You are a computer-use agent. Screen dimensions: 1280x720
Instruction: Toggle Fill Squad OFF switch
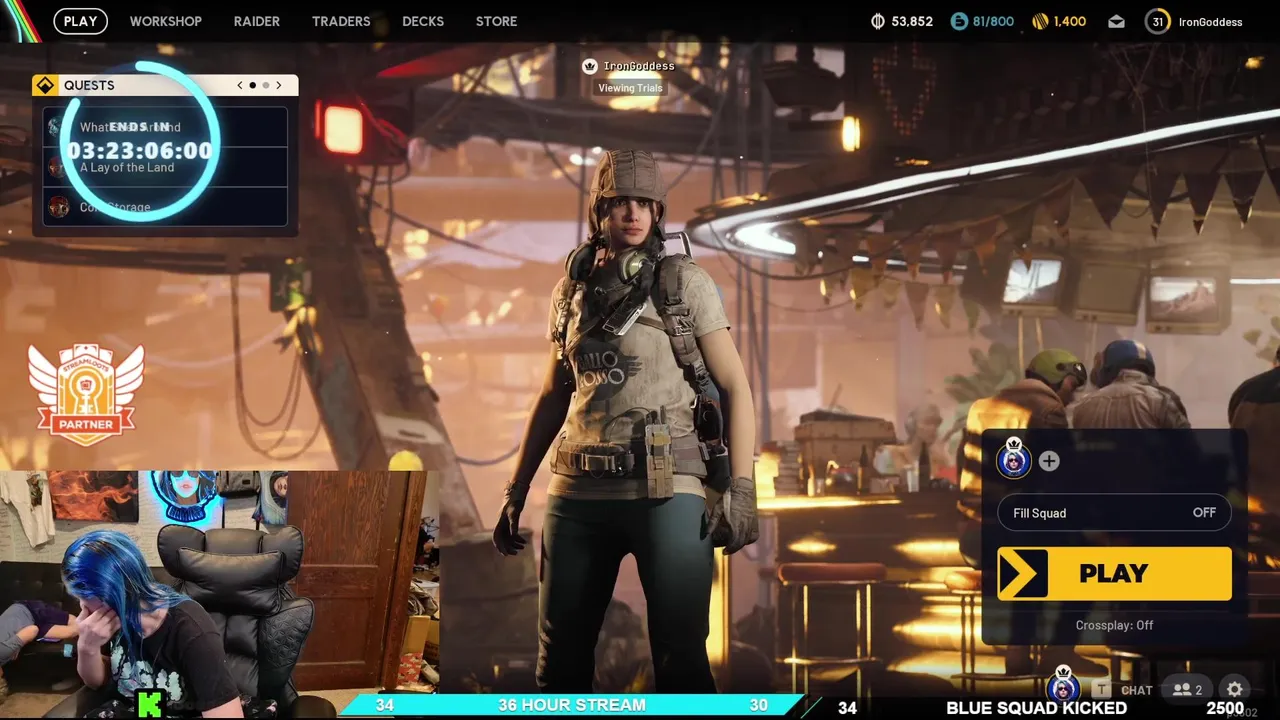coord(1114,513)
